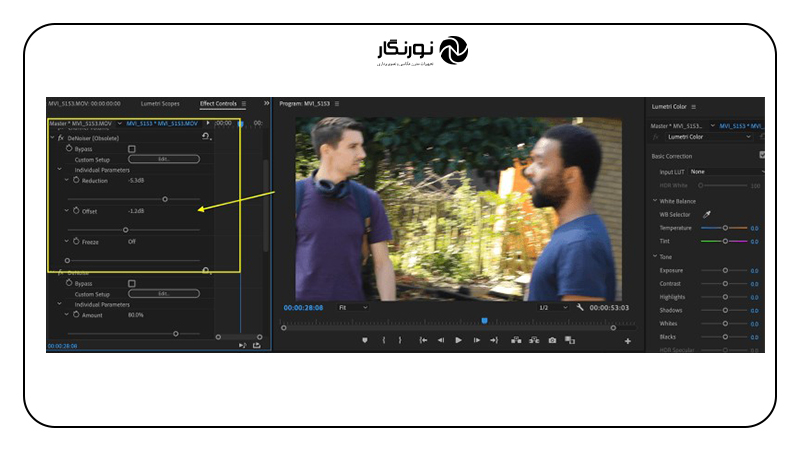The height and width of the screenshot is (450, 800).
Task: Open Program monitor panel menu icon
Action: tap(337, 104)
